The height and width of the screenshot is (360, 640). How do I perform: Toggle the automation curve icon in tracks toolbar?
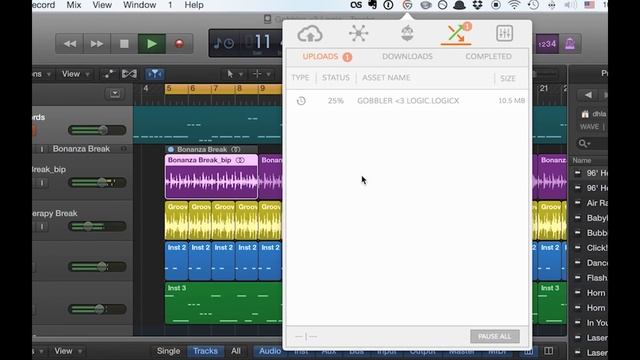(108, 74)
